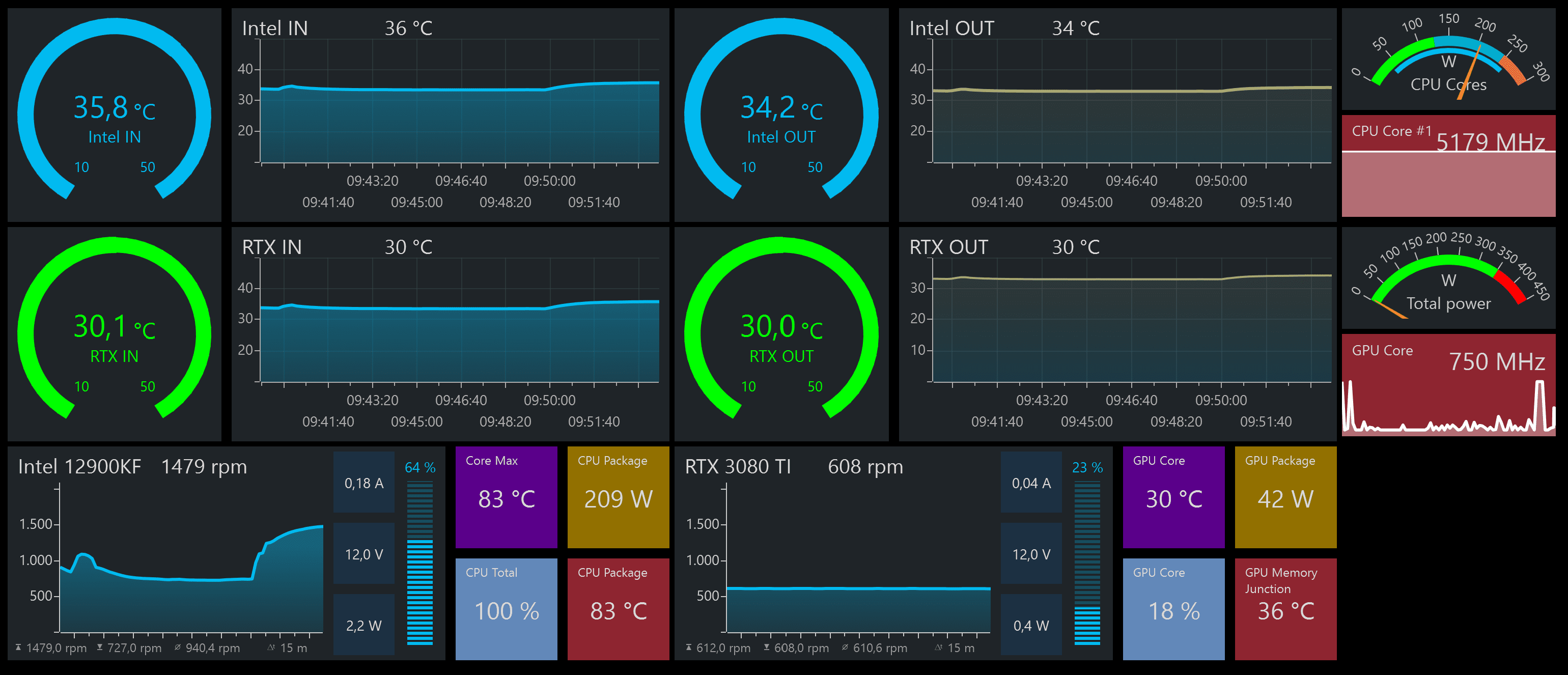Select the CPU Package 209 W tile

(618, 497)
